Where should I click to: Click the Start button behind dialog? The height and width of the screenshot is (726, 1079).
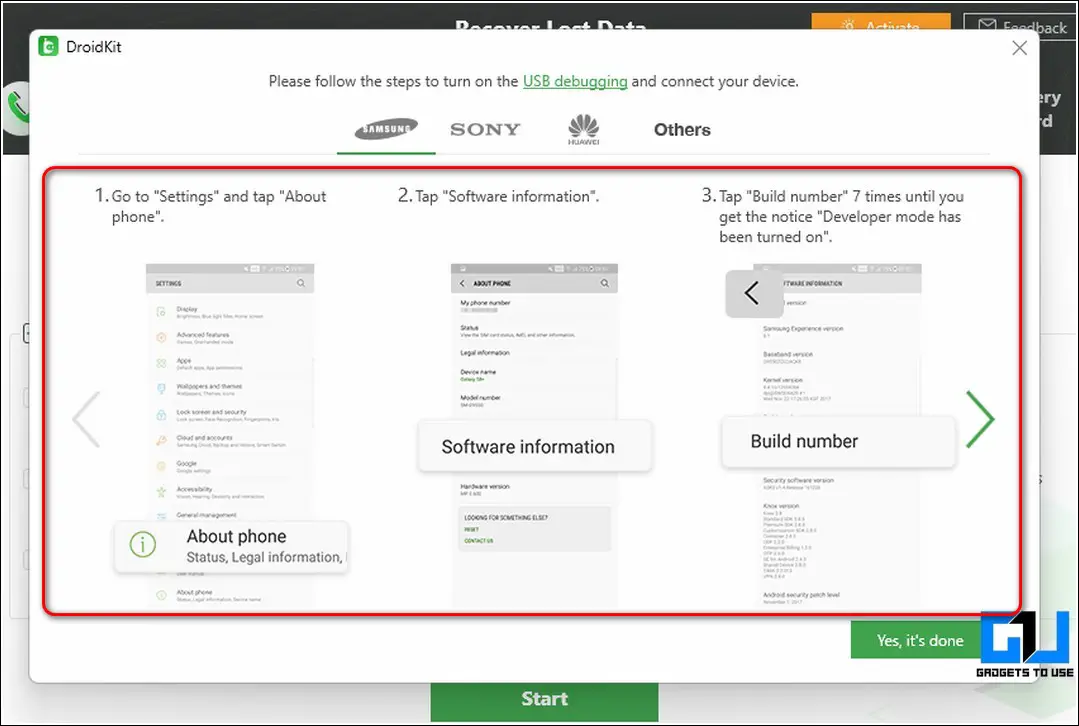(544, 701)
